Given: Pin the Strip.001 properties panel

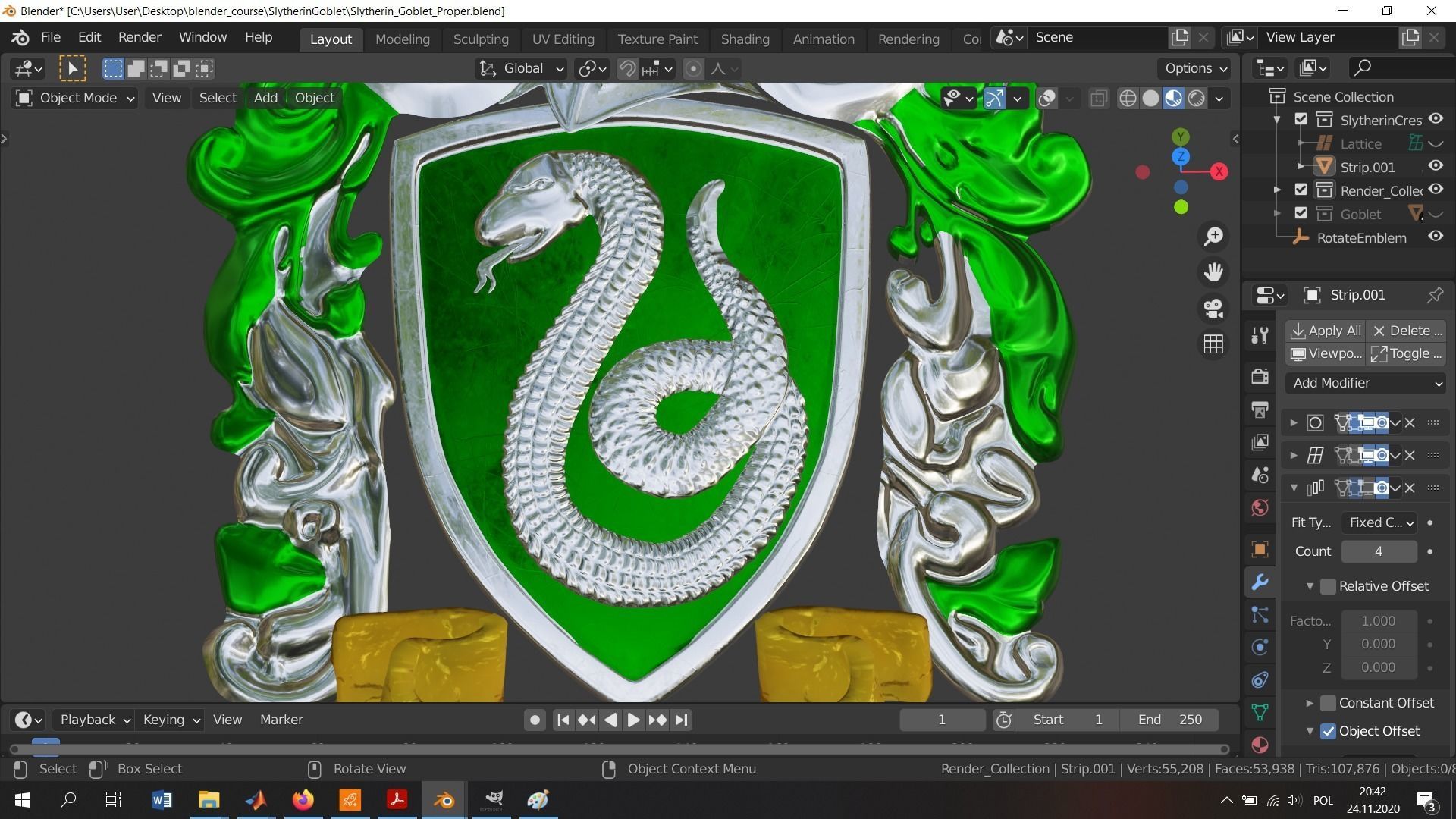Looking at the screenshot, I should coord(1435,295).
